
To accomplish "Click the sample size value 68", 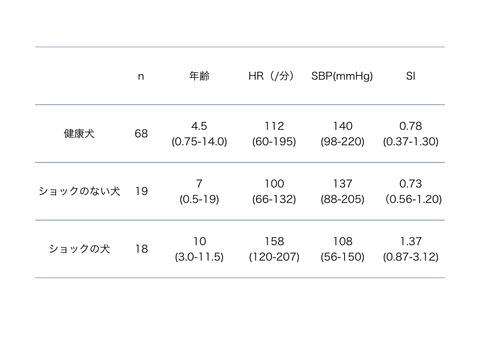I will pos(141,134).
